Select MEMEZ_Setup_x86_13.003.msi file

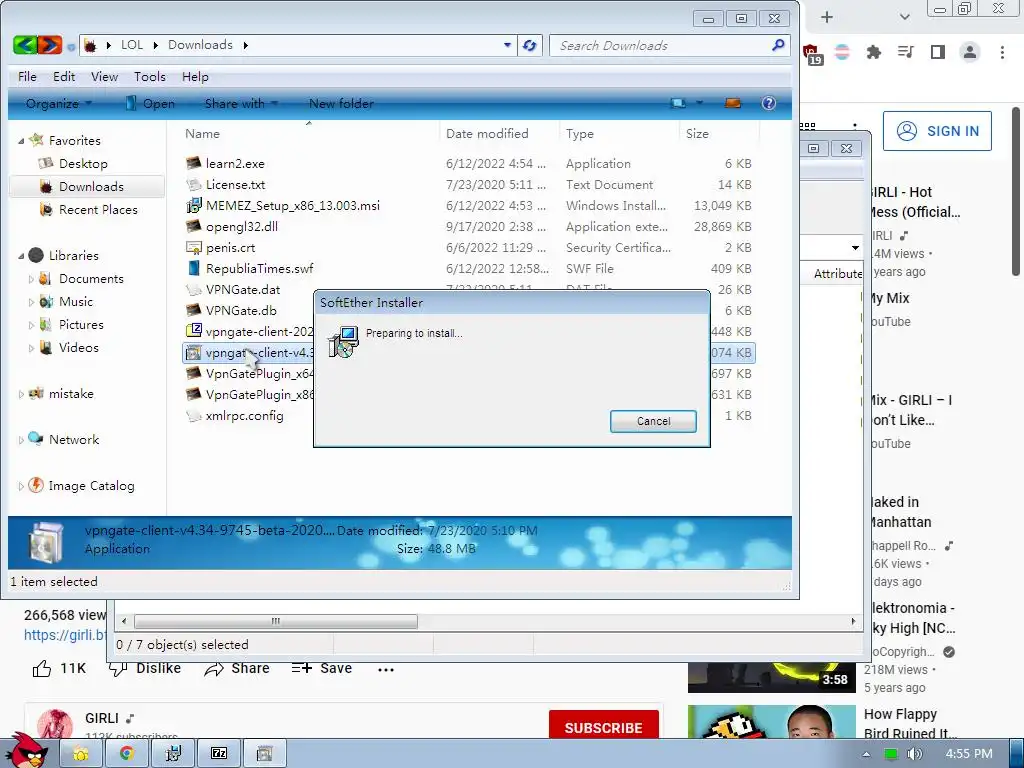[x=293, y=205]
